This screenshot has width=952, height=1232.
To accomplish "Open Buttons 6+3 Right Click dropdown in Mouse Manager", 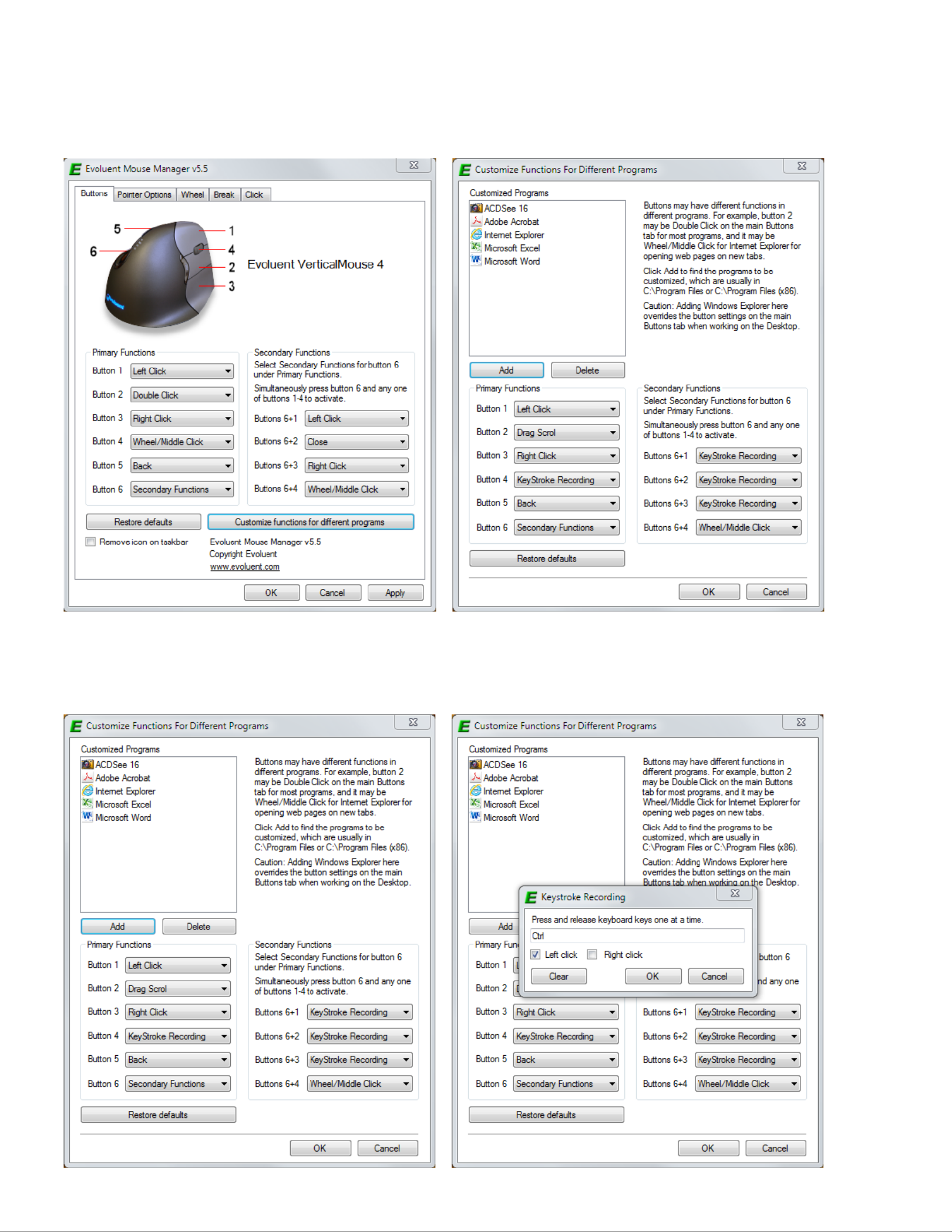I will [x=357, y=466].
